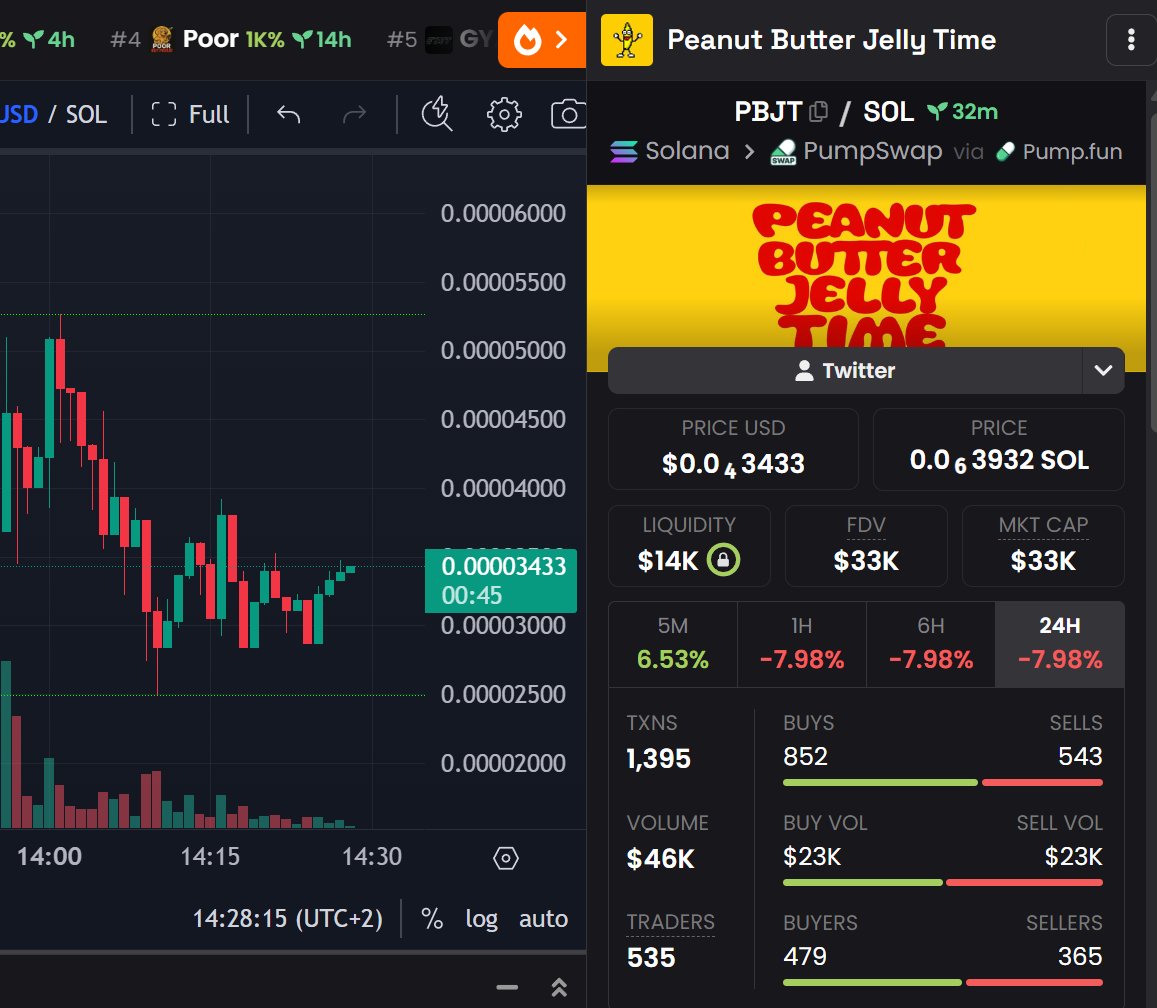Click the buyers versus sellers bar
Screen dimensions: 1157x1008
942,983
